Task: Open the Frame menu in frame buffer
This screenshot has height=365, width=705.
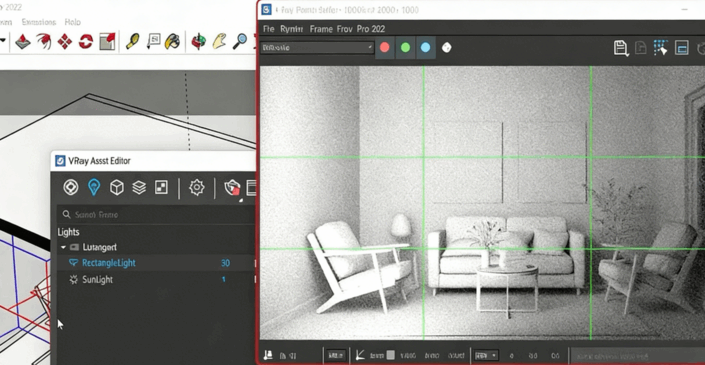Action: click(321, 29)
